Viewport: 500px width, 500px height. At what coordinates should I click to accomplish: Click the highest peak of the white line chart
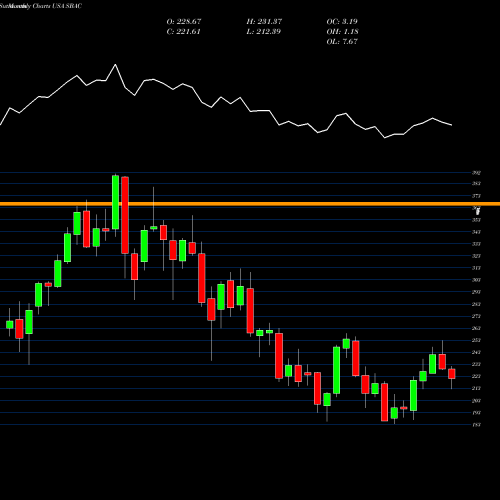coord(116,65)
